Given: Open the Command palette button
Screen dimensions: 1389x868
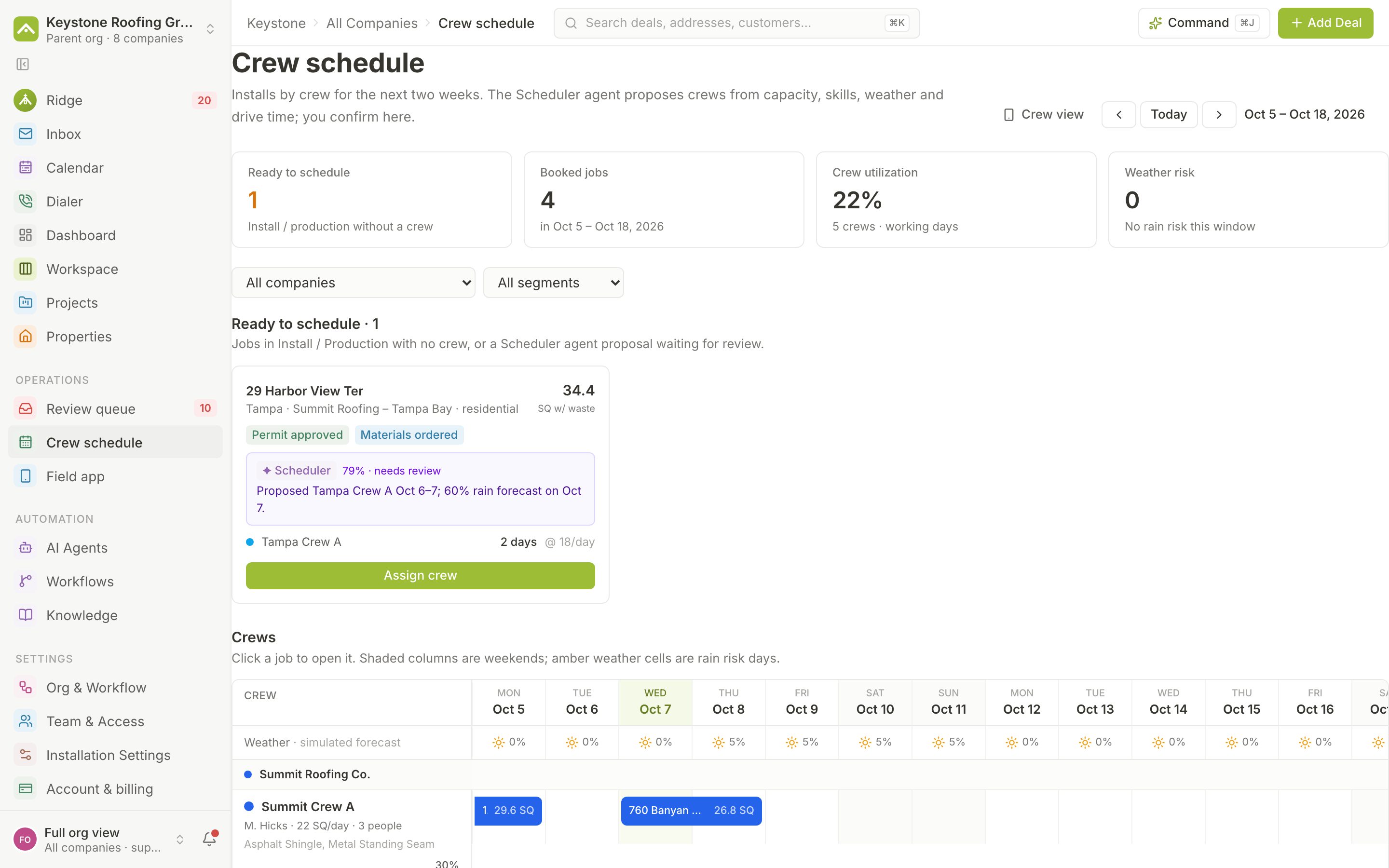Looking at the screenshot, I should pyautogui.click(x=1204, y=23).
